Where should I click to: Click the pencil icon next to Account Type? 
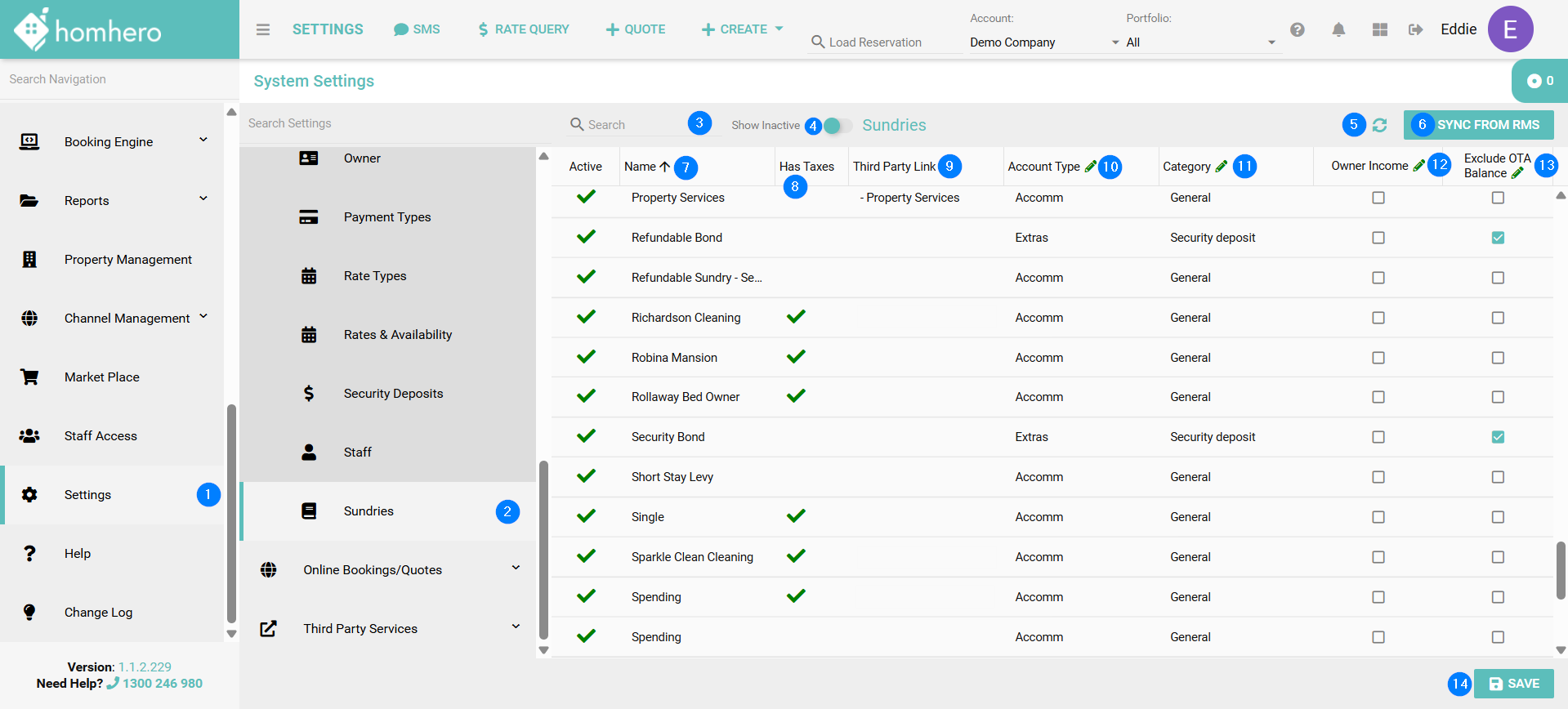coord(1090,167)
